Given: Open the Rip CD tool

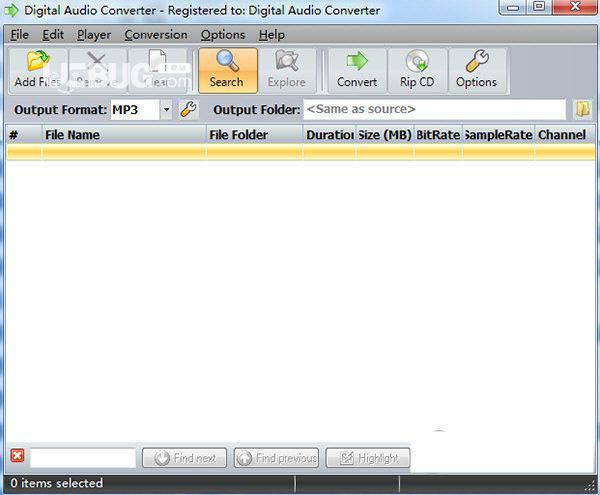Looking at the screenshot, I should click(x=417, y=70).
